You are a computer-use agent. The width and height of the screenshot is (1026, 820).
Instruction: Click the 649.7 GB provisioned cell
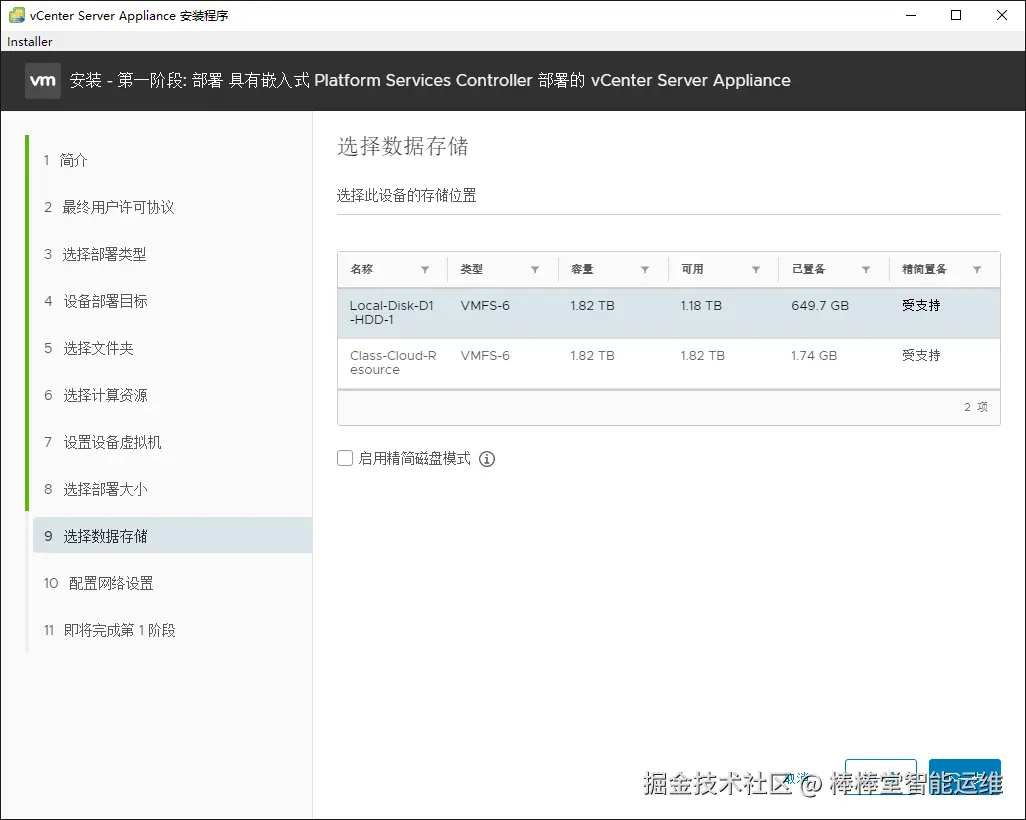[820, 306]
